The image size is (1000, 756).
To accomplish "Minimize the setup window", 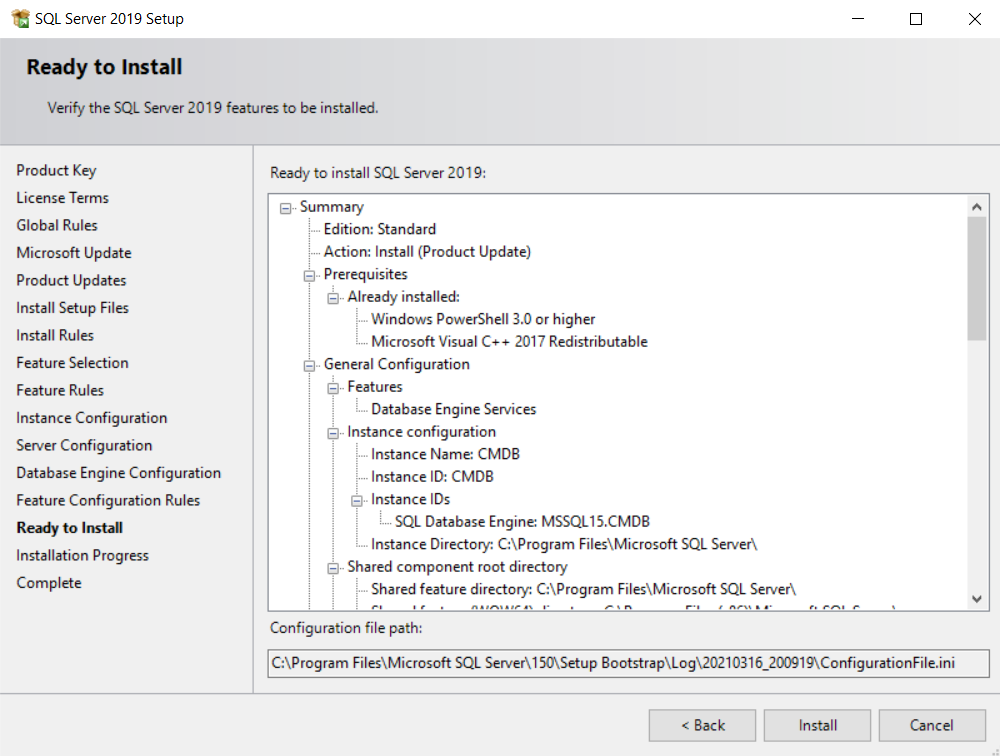I will click(x=858, y=19).
